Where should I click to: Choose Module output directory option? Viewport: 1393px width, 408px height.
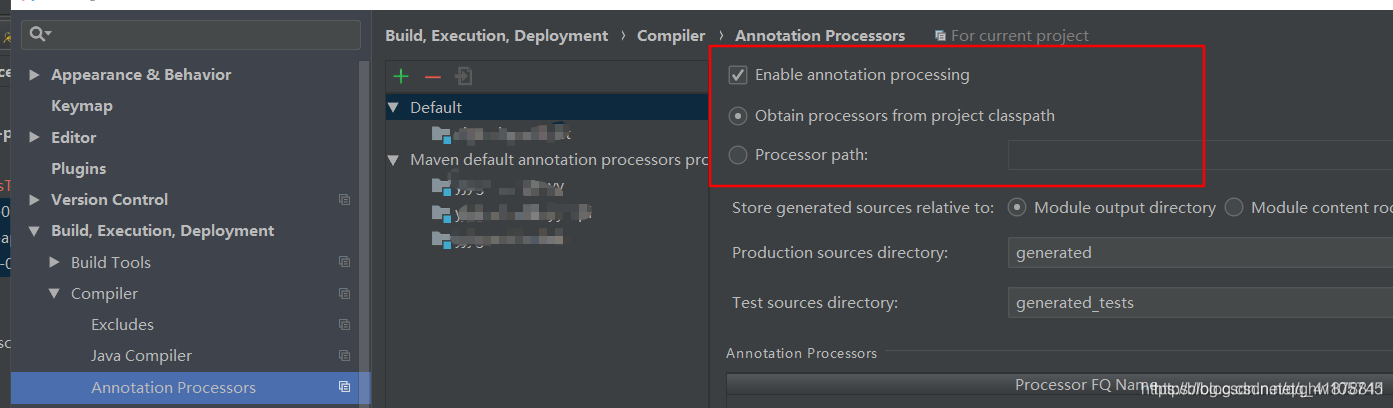(1018, 208)
